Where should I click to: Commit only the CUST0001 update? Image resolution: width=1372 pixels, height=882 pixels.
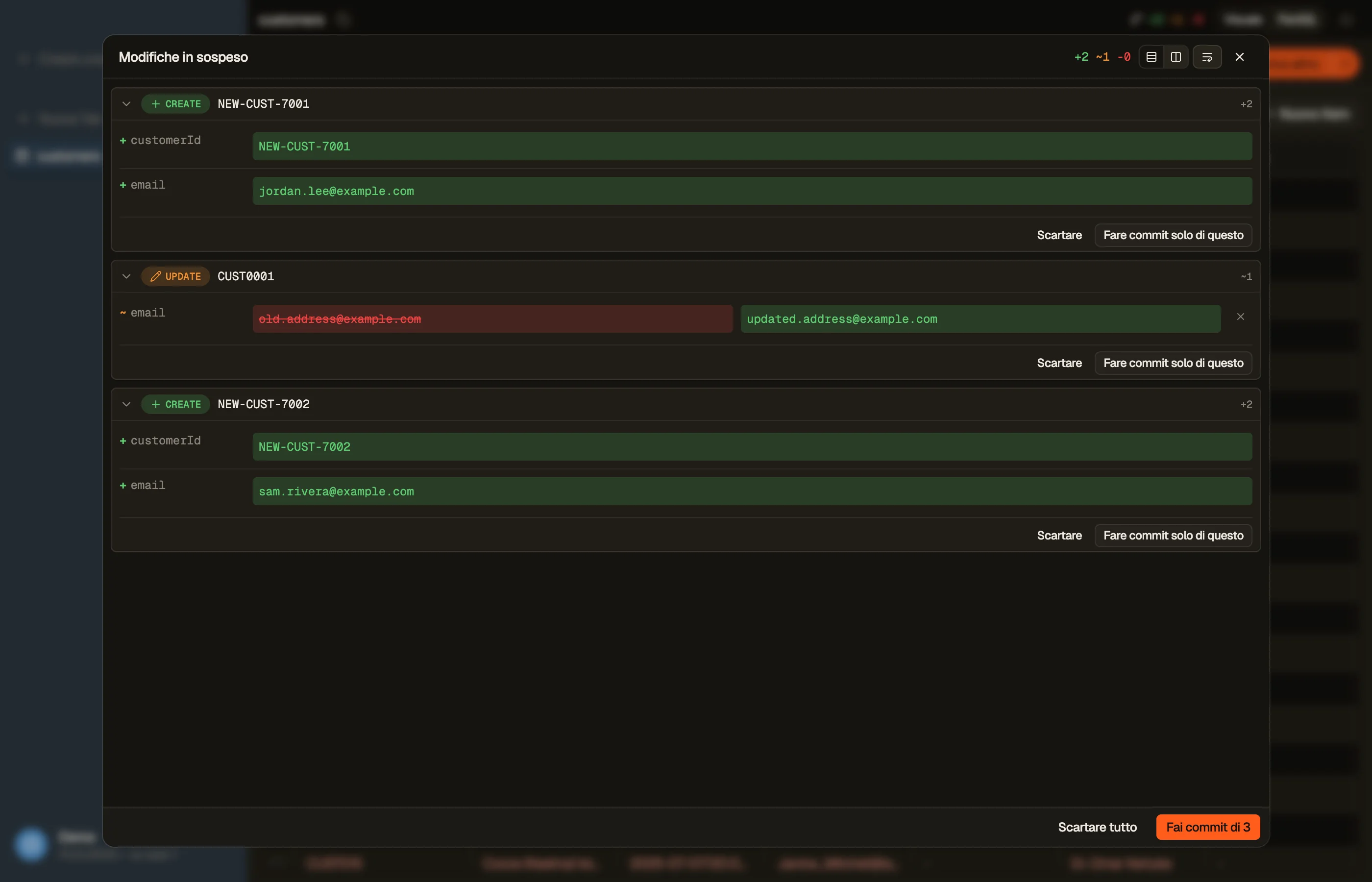point(1173,363)
